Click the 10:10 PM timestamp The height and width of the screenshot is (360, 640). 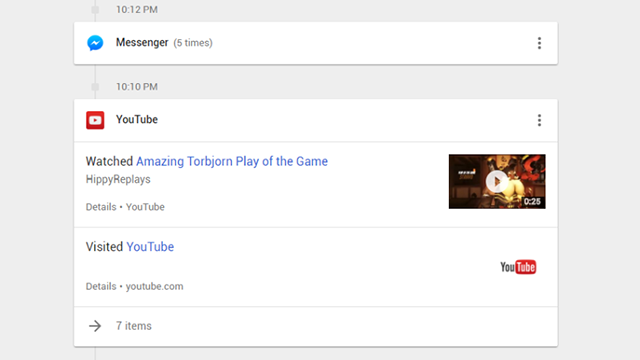(x=137, y=87)
